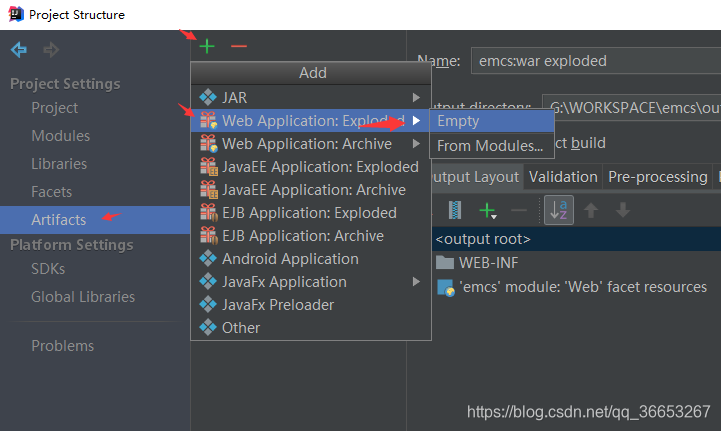Expand the JavaFx Application submenu arrow
721x431 pixels.
tap(416, 281)
